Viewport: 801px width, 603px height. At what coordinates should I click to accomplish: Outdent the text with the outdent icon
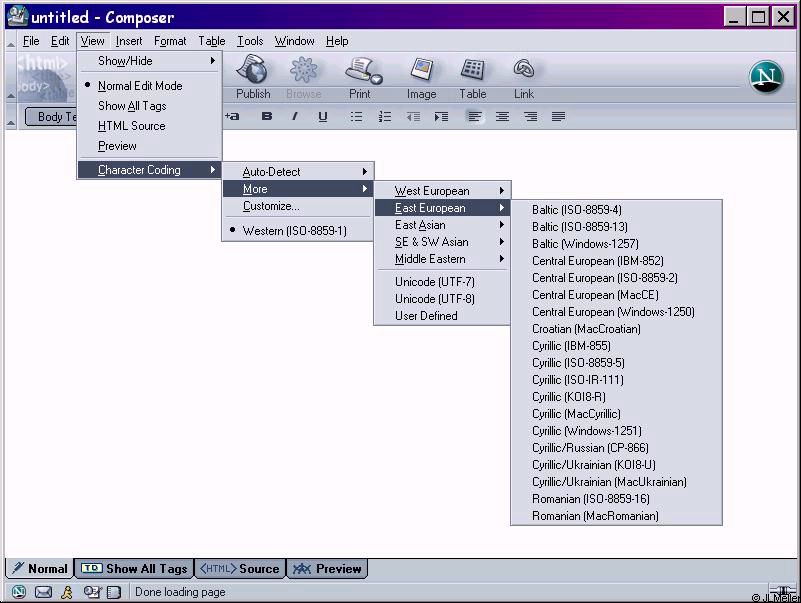[413, 117]
